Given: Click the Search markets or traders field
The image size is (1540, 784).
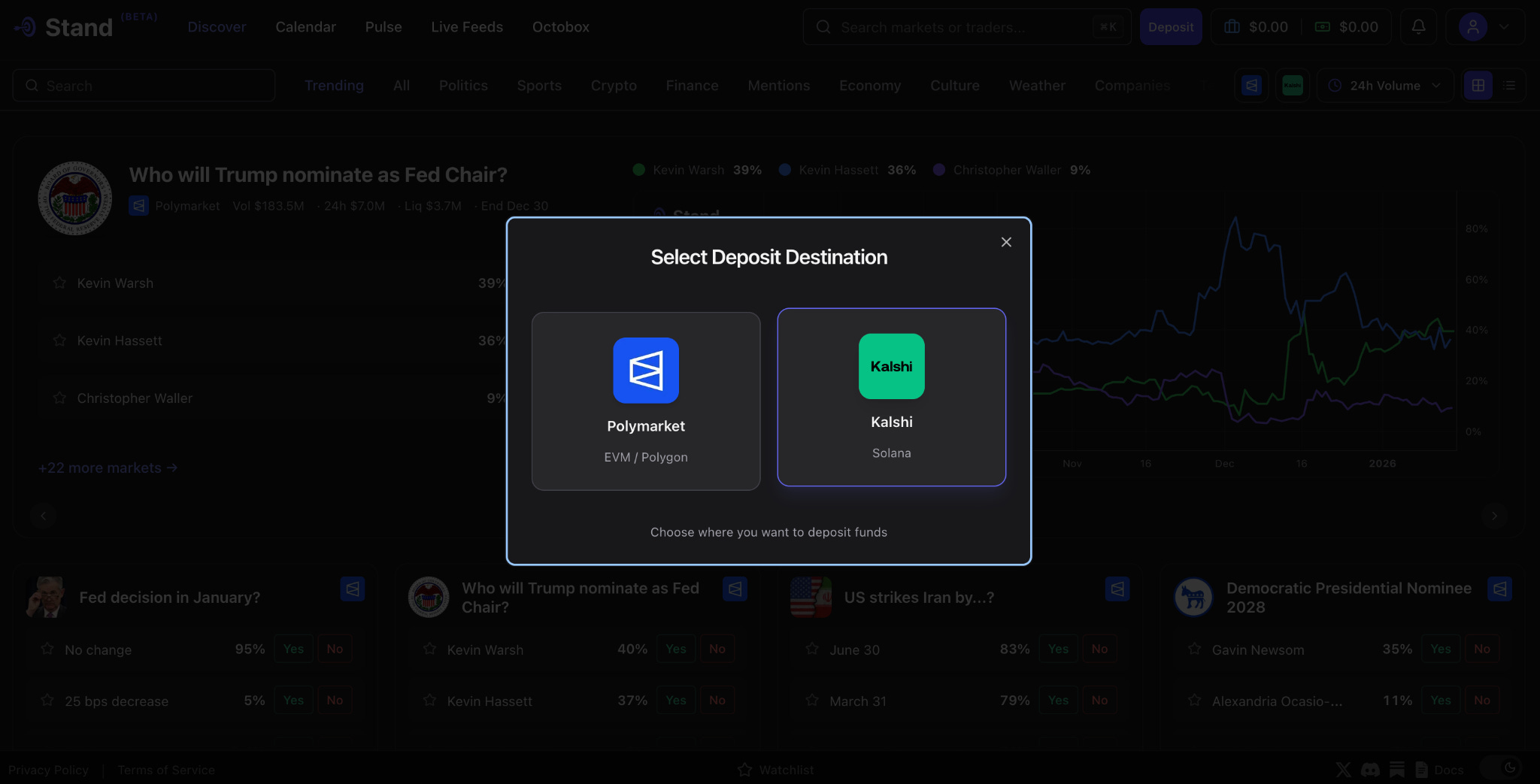Looking at the screenshot, I should [x=967, y=27].
